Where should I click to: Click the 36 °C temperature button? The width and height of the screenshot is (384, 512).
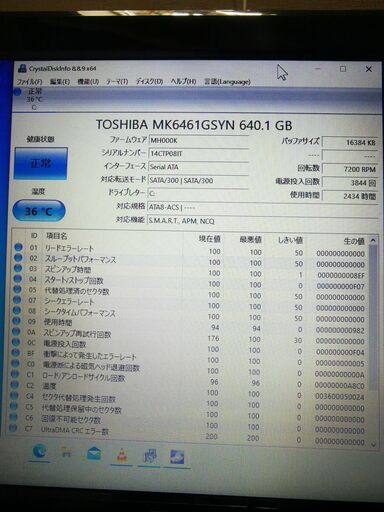point(39,211)
